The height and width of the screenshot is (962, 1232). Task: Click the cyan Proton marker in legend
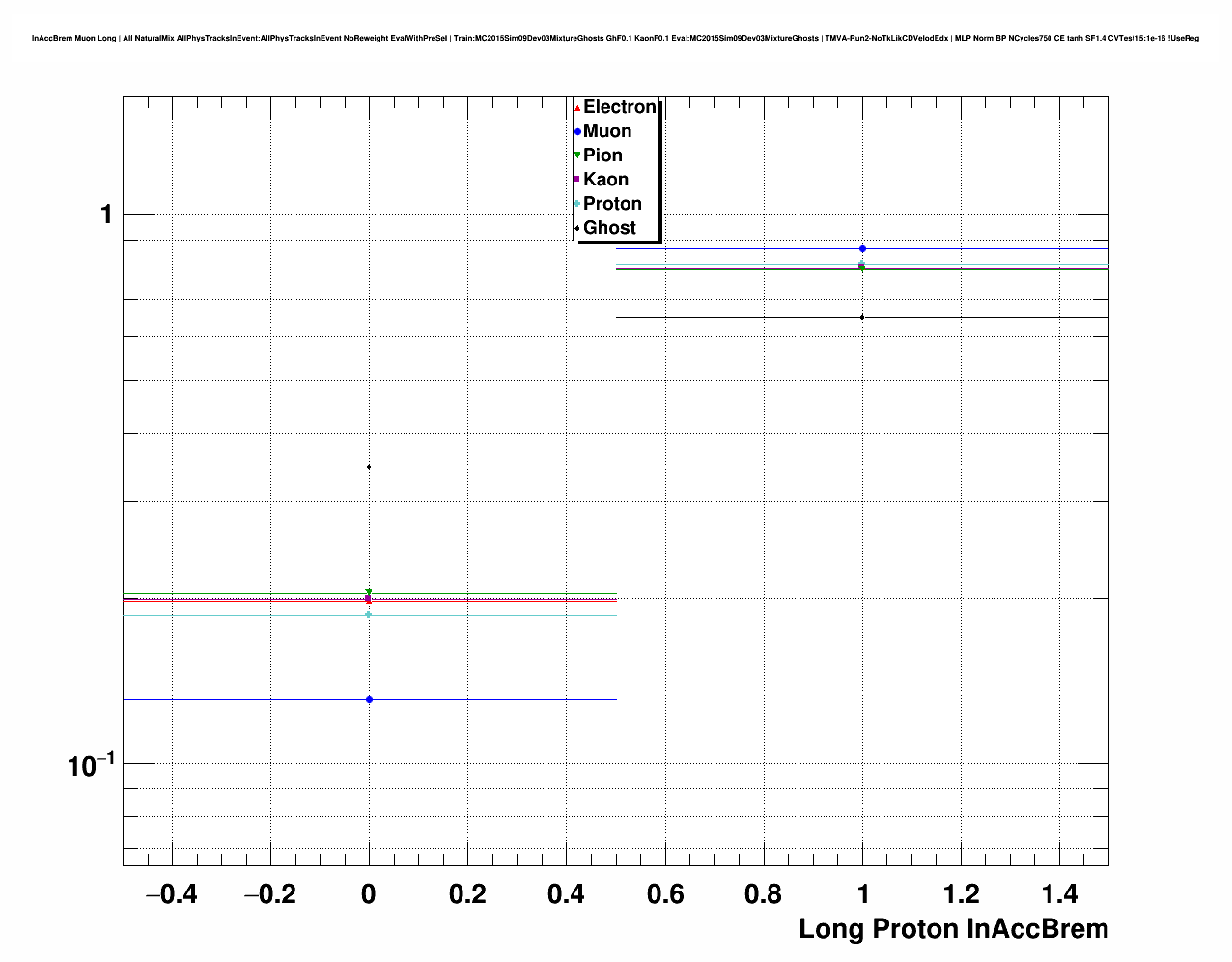pyautogui.click(x=577, y=204)
